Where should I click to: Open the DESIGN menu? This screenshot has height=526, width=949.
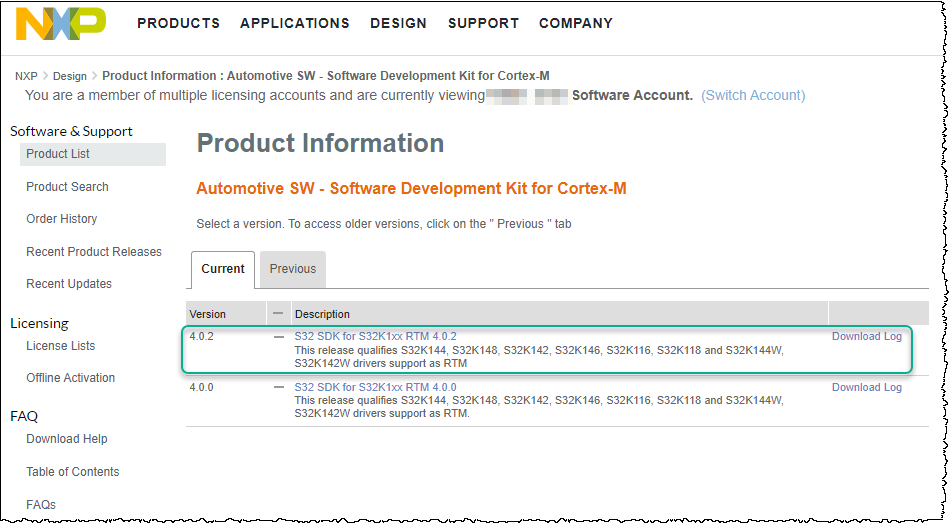coord(398,23)
